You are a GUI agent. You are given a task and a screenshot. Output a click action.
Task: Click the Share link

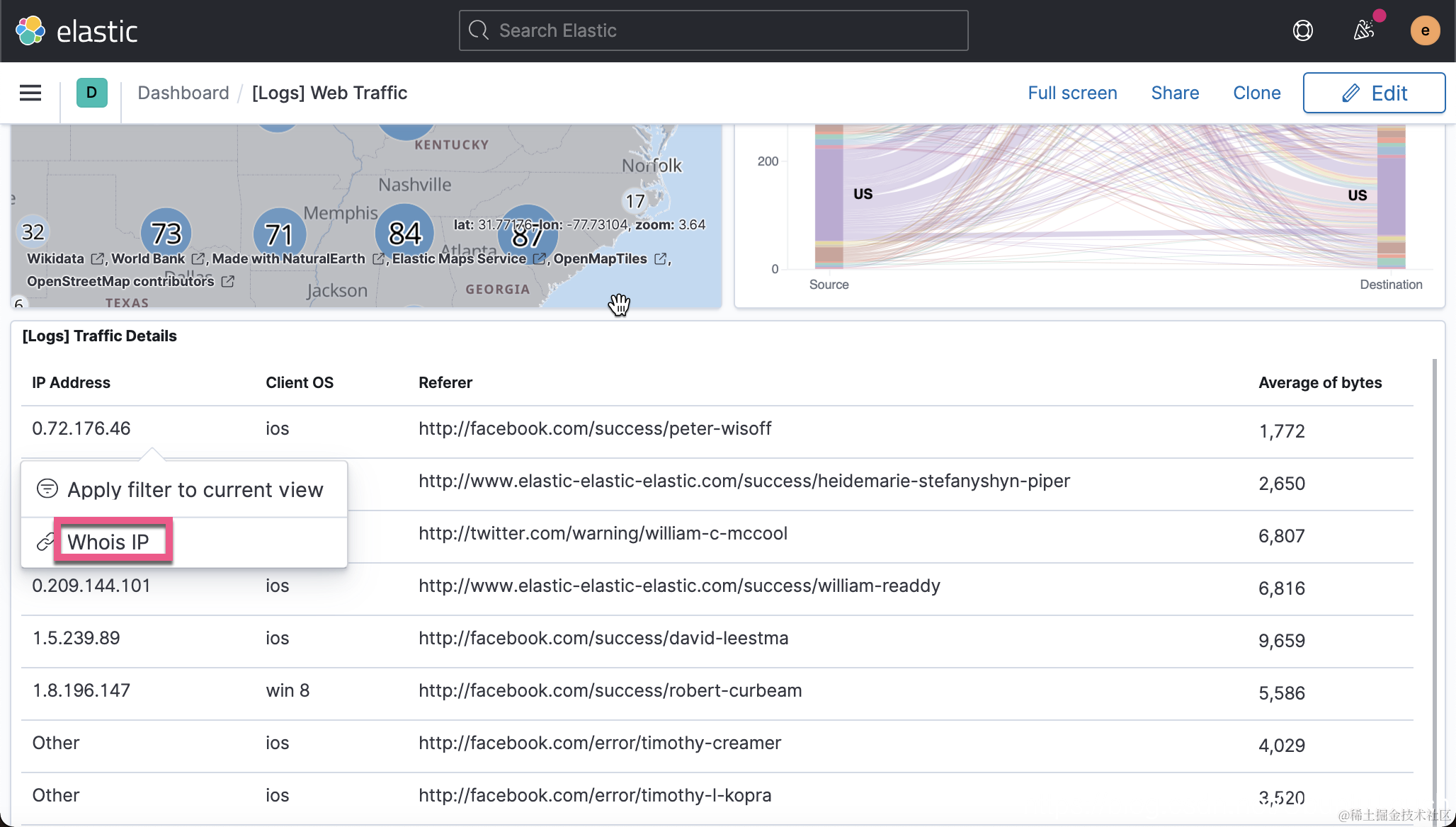coord(1175,93)
